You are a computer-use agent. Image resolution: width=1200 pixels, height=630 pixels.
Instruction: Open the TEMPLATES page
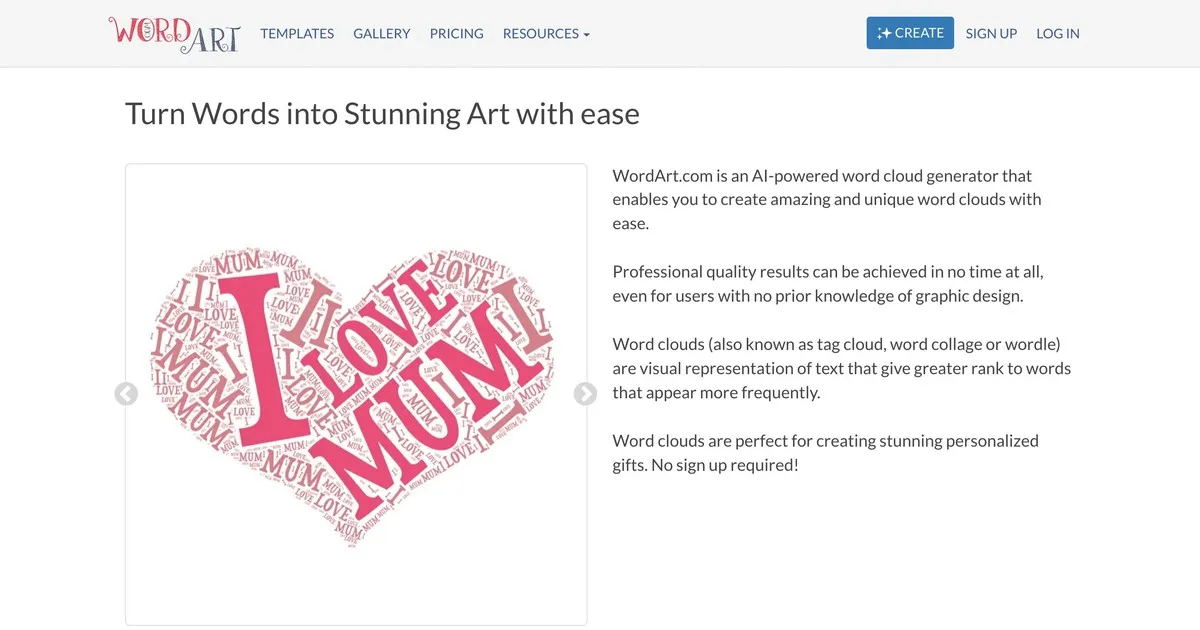click(x=297, y=33)
